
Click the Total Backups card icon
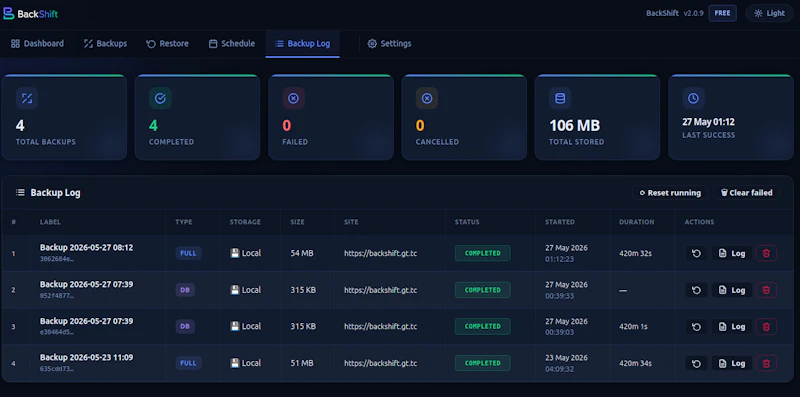(x=27, y=98)
